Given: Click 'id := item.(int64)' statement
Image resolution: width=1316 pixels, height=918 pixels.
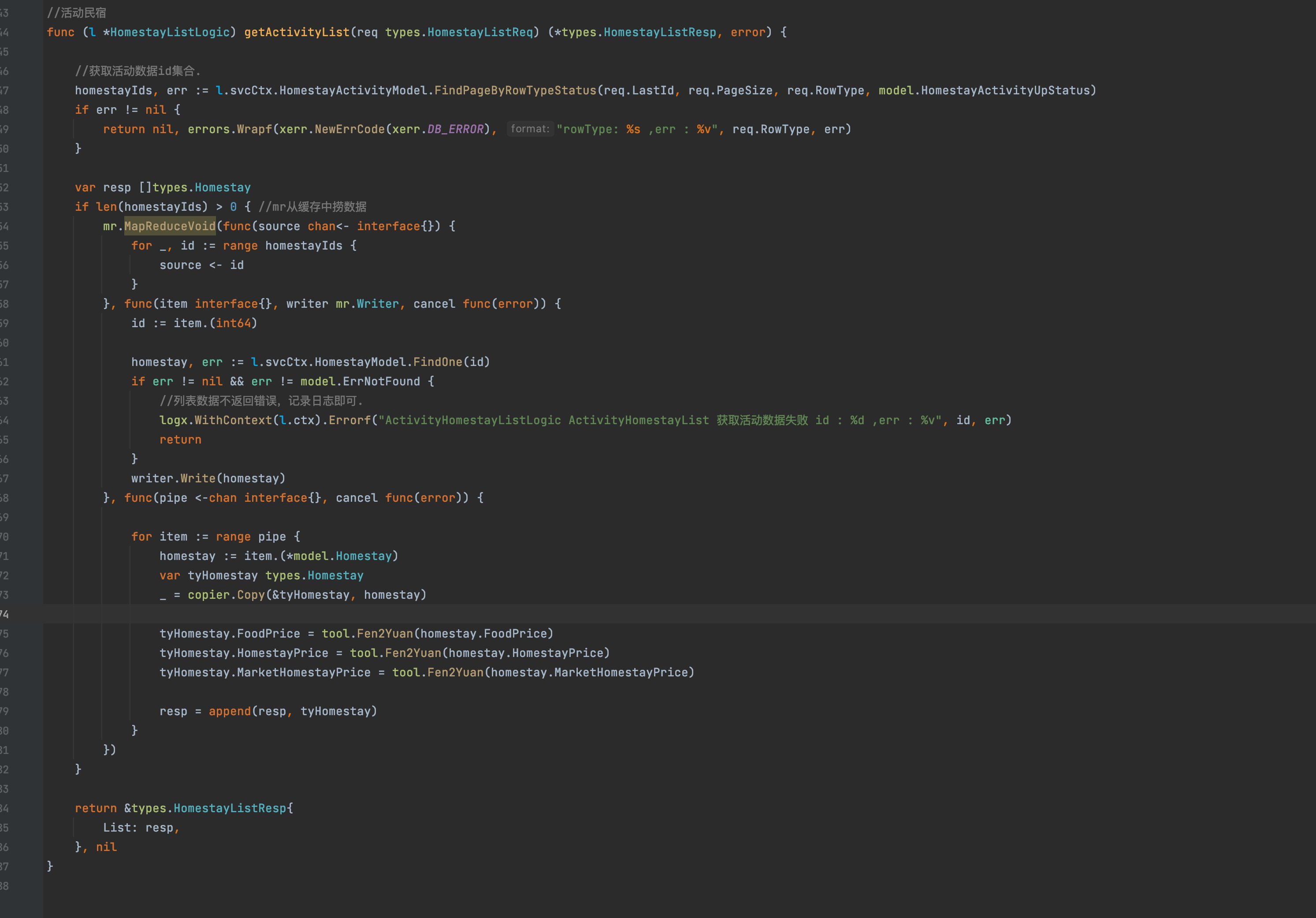Looking at the screenshot, I should [194, 323].
